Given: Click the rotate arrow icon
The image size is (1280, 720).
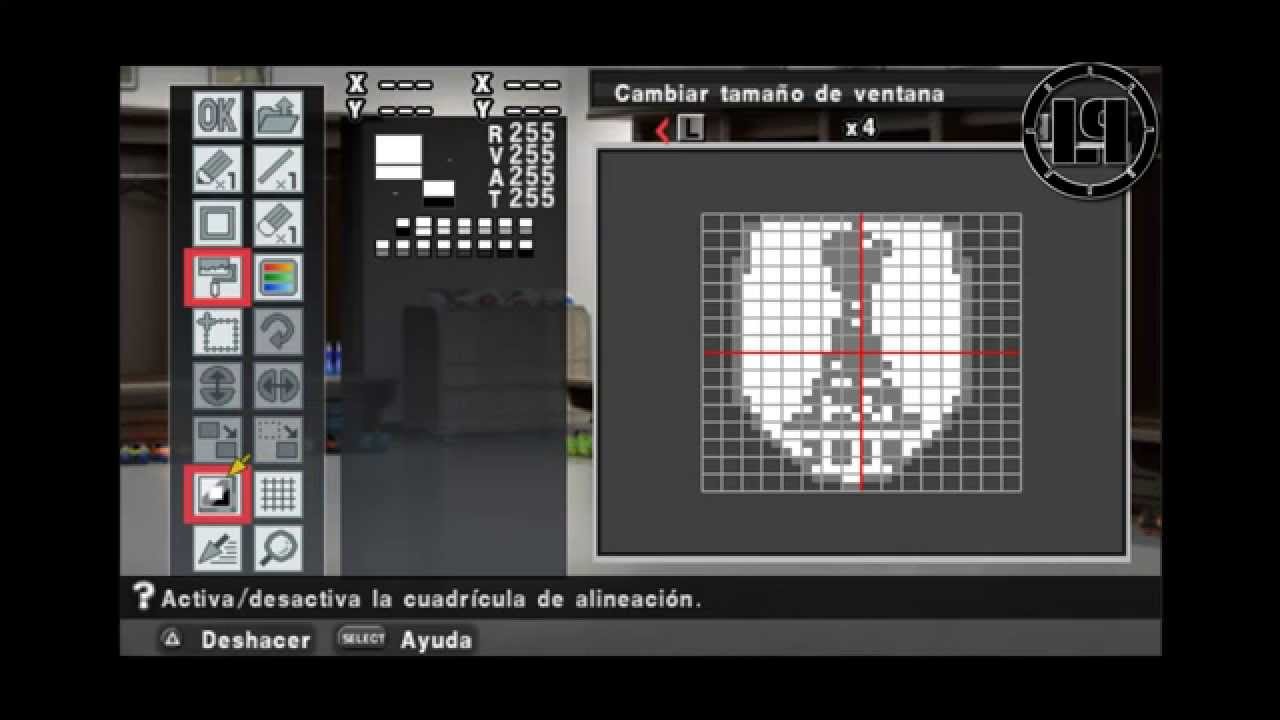Looking at the screenshot, I should tap(278, 331).
